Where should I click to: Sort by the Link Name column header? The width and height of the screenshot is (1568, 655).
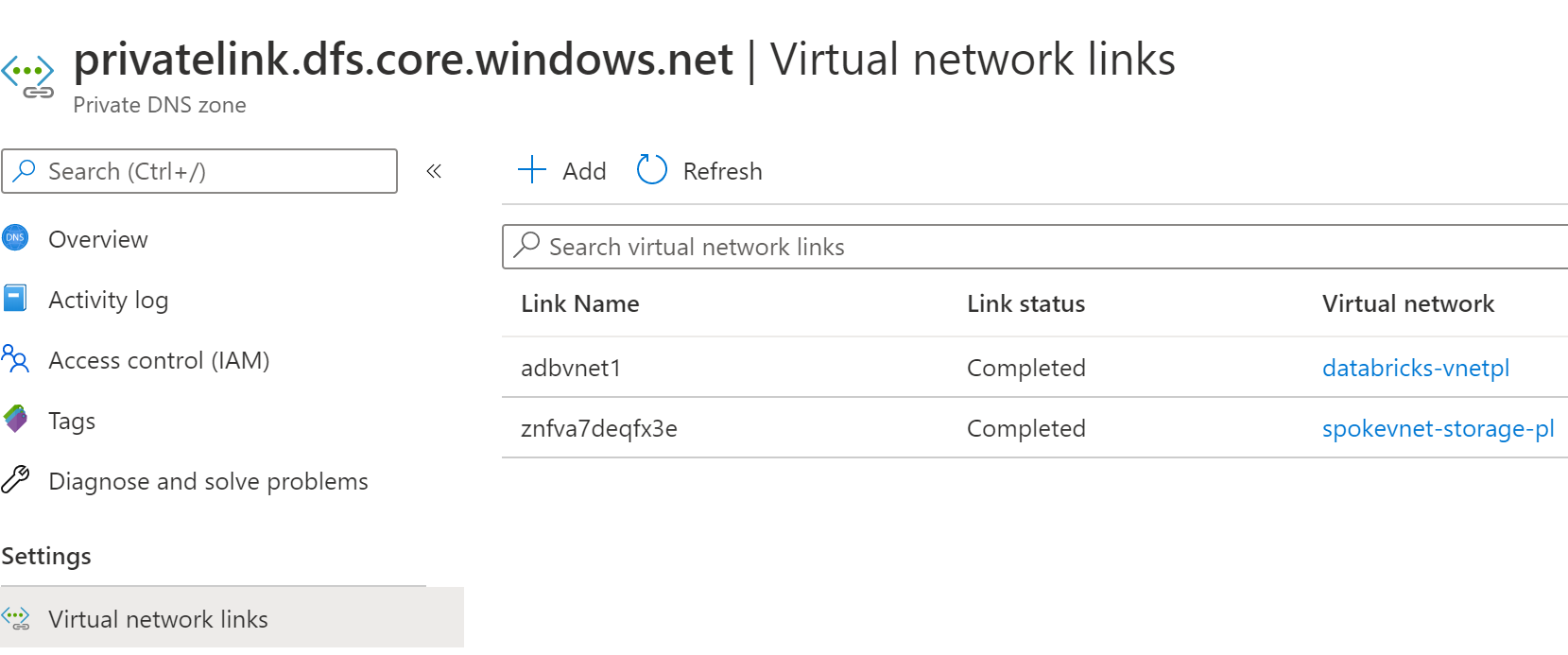(x=580, y=303)
